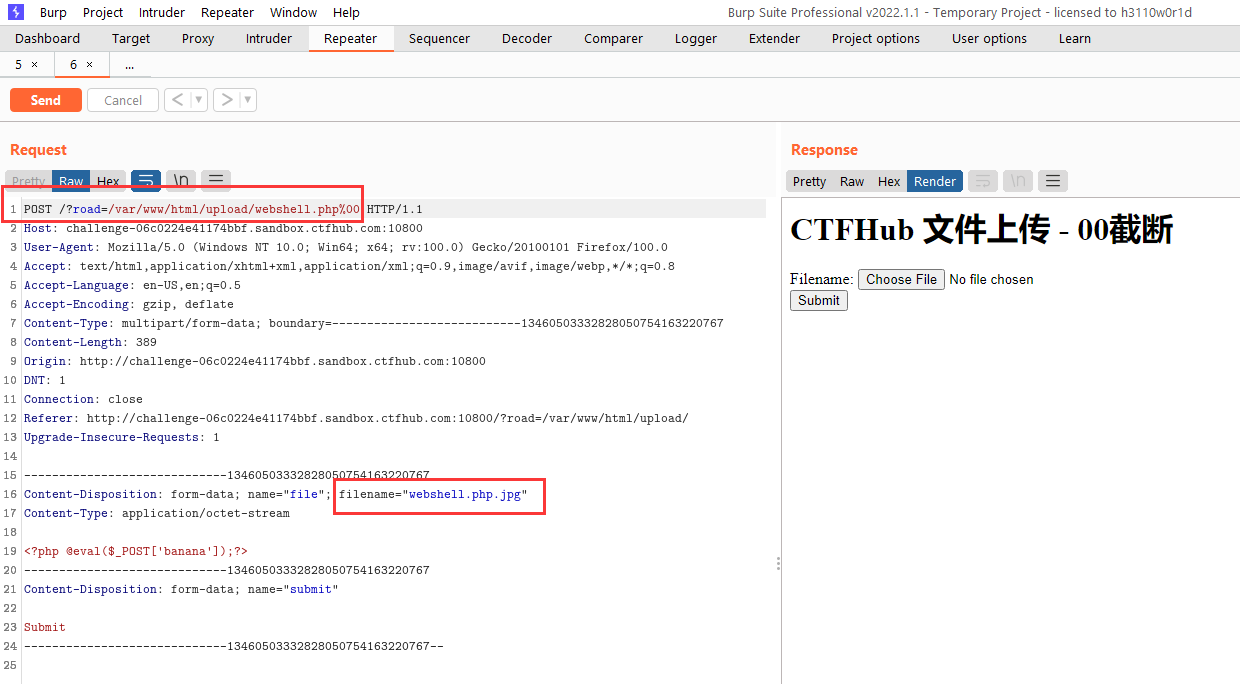Screen dimensions: 1240x684
Task: Click Submit button in rendered response
Action: click(x=819, y=300)
